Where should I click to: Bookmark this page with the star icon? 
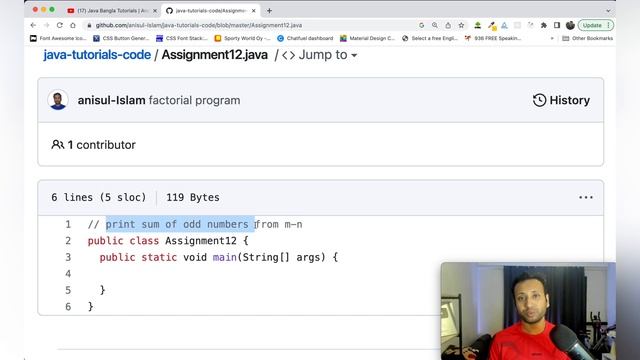pyautogui.click(x=461, y=25)
